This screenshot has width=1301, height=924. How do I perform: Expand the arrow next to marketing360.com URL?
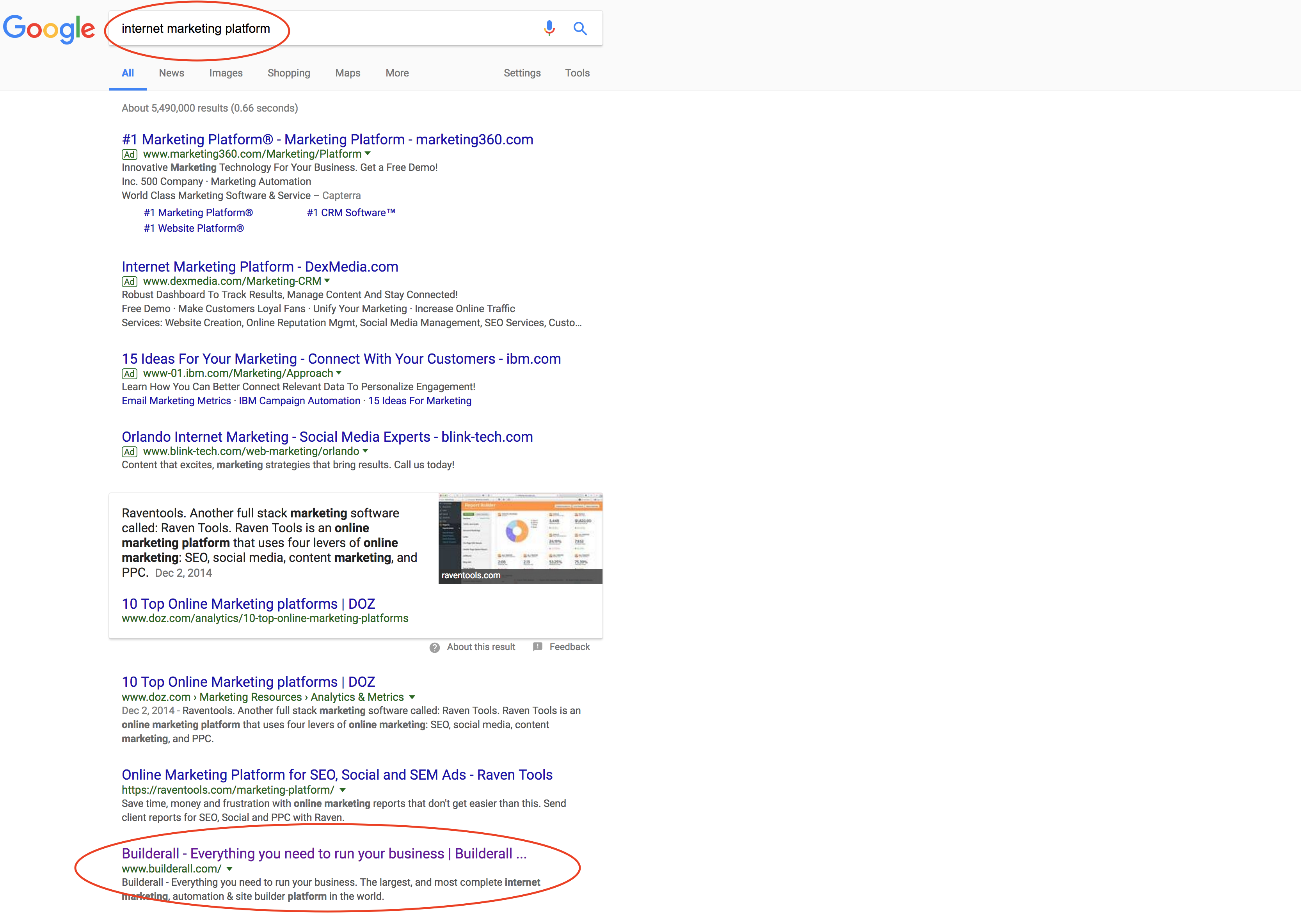(x=368, y=154)
